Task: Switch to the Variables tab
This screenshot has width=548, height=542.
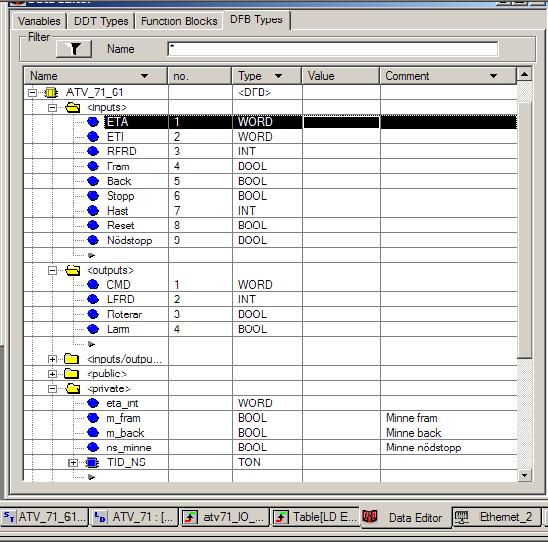Action: coord(39,21)
